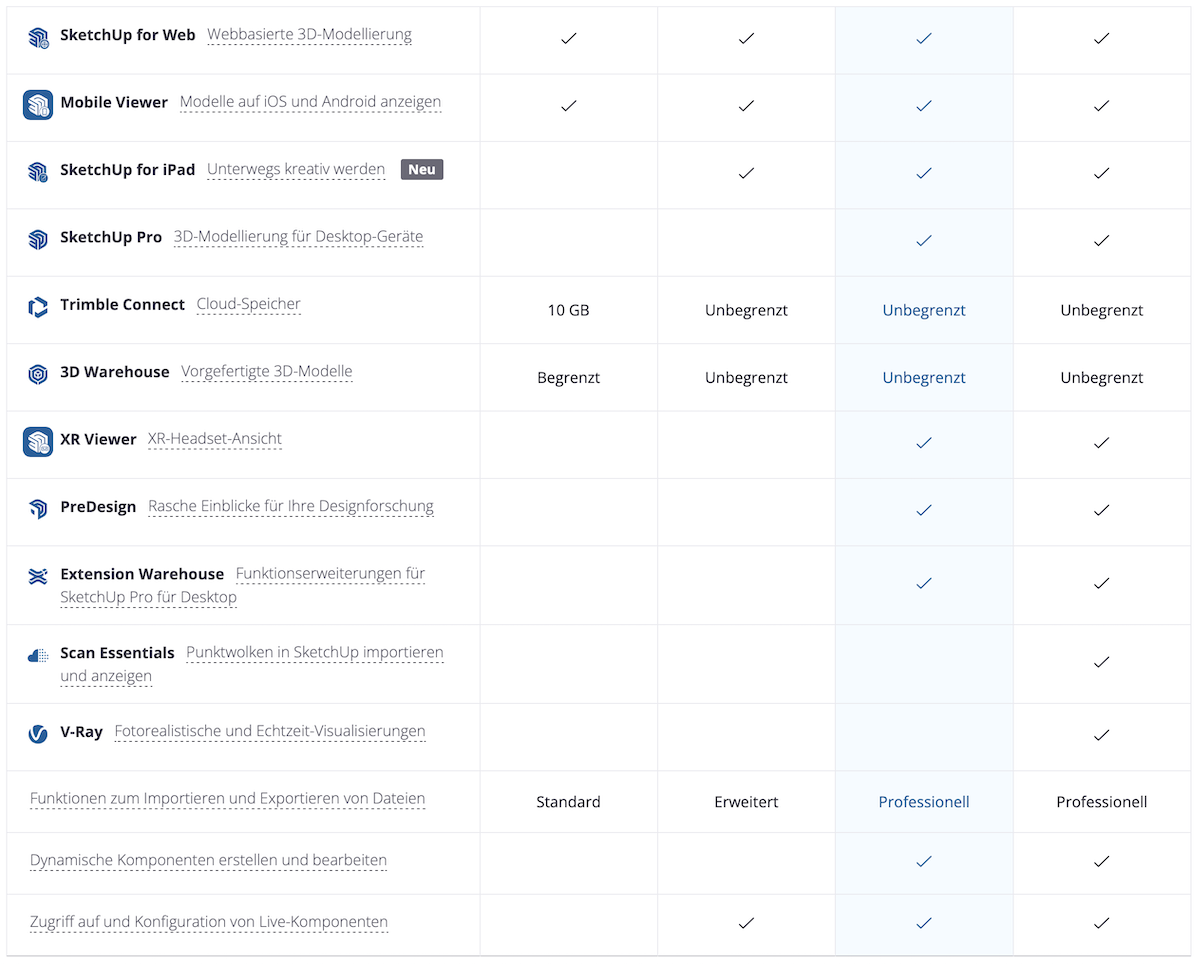Click the blue 'Professionell' cell
This screenshot has height=964, width=1200.
click(x=924, y=802)
